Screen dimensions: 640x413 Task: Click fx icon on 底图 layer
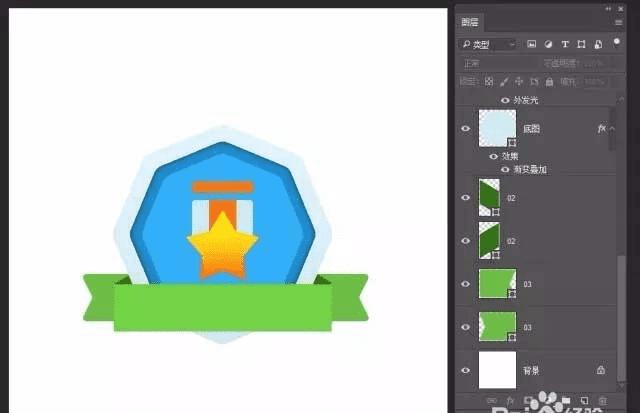601,129
